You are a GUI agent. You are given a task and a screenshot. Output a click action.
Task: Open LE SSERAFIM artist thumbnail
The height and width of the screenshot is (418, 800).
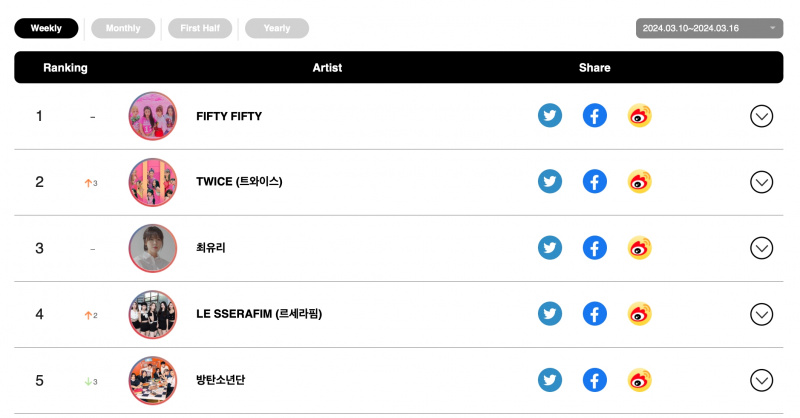(153, 314)
